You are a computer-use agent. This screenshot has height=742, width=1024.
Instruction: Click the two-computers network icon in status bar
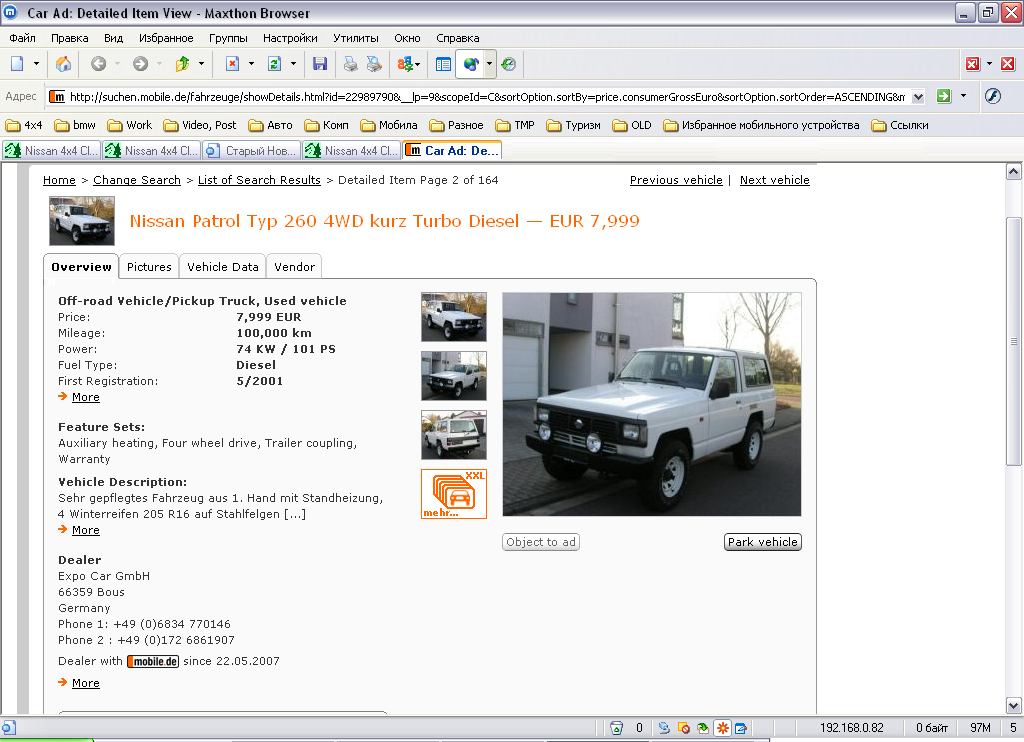[x=664, y=728]
